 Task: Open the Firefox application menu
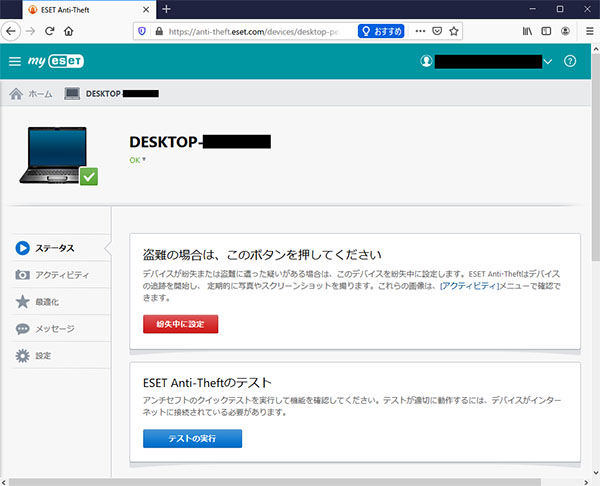(590, 31)
